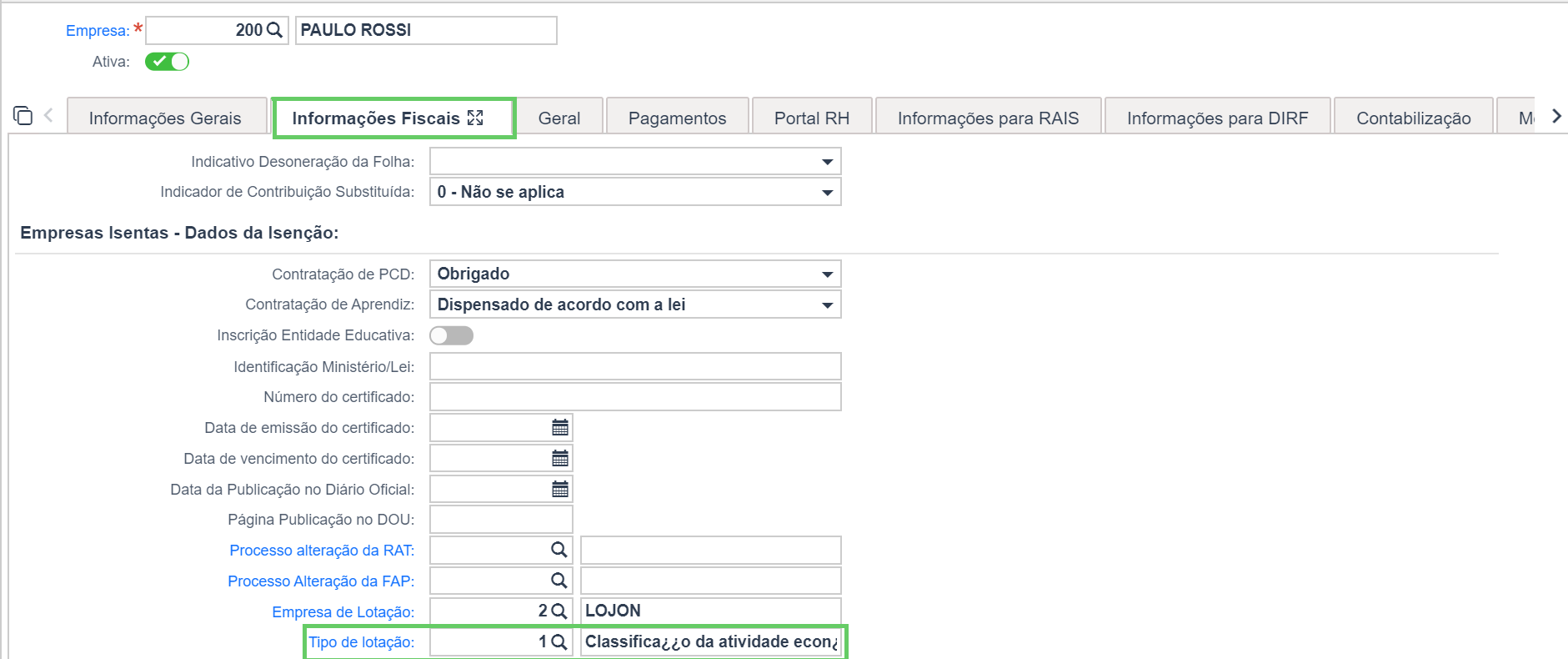
Task: Open Indicador de Contribuição Substituída dropdown
Action: coord(635,192)
